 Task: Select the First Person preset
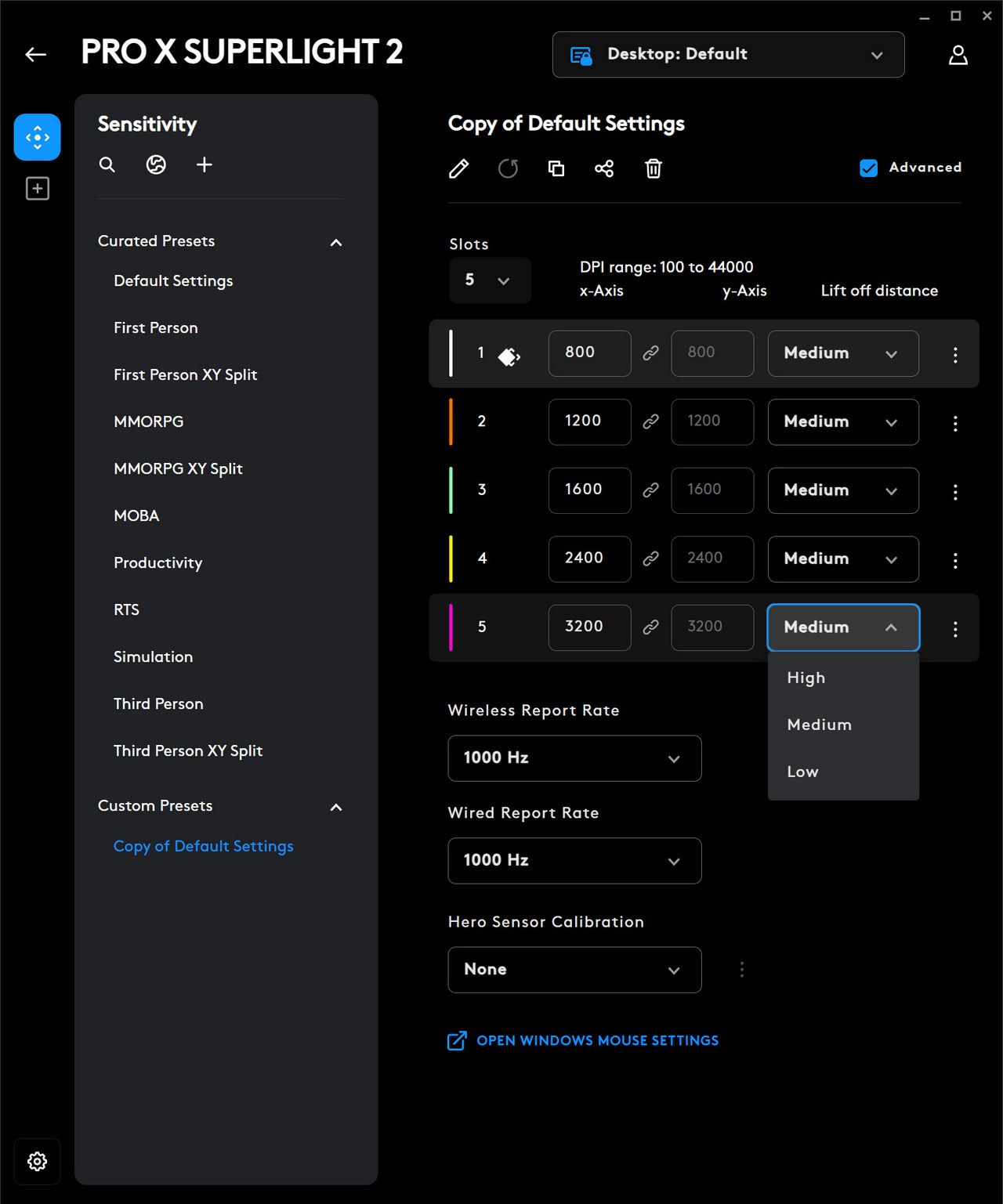[x=156, y=327]
